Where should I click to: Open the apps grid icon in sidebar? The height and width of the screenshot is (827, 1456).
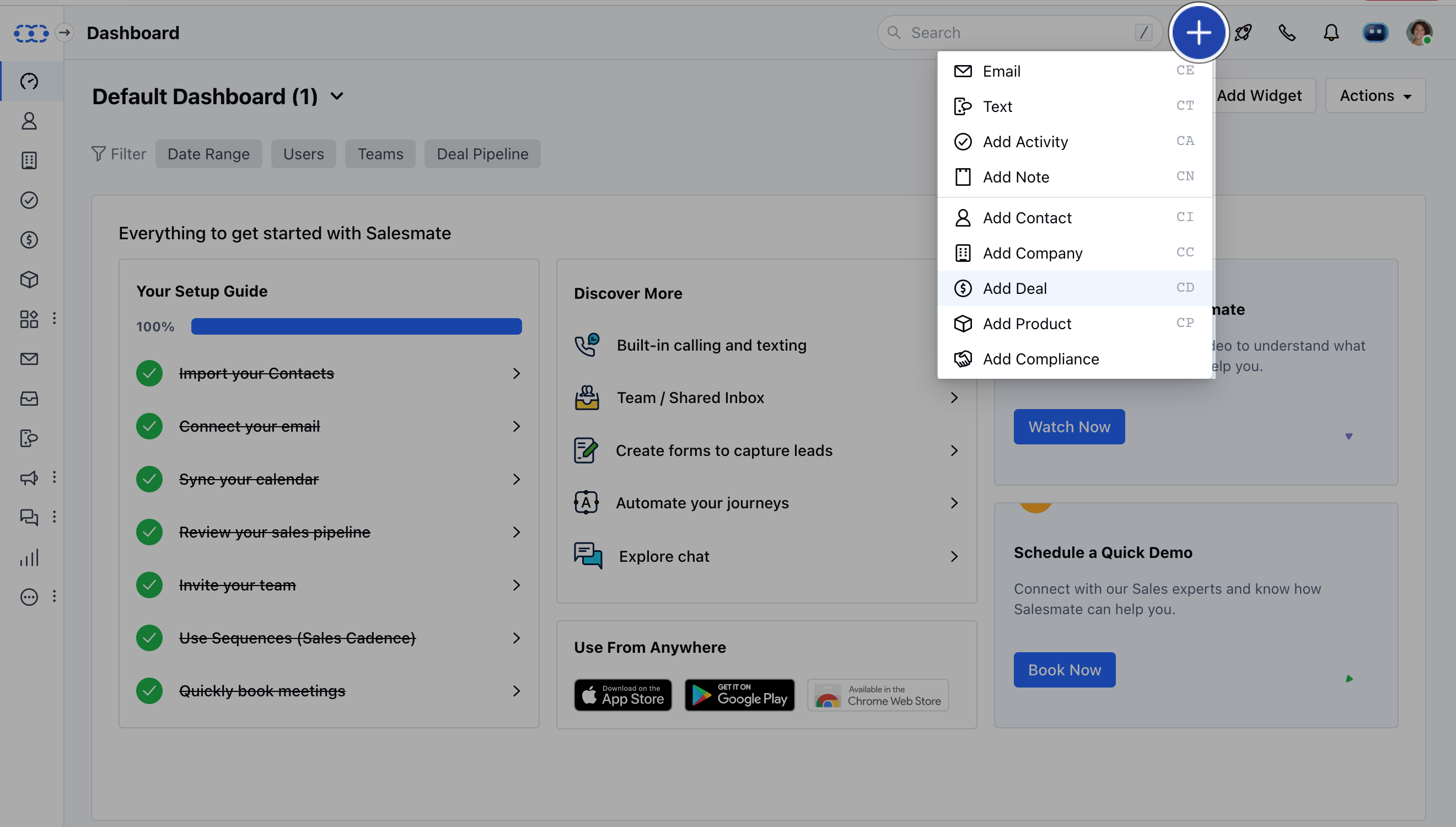tap(30, 319)
